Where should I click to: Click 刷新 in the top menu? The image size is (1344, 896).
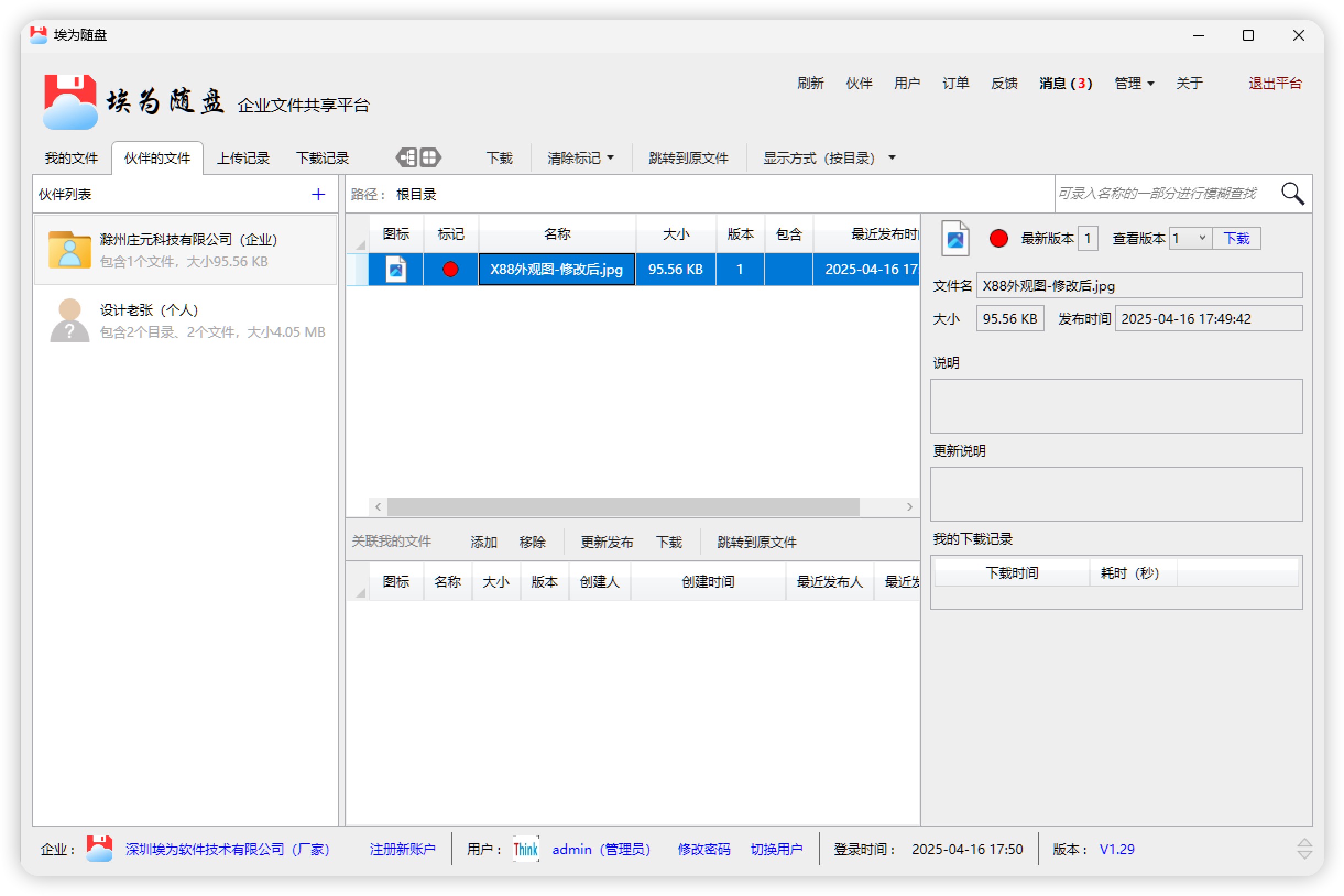pos(810,84)
